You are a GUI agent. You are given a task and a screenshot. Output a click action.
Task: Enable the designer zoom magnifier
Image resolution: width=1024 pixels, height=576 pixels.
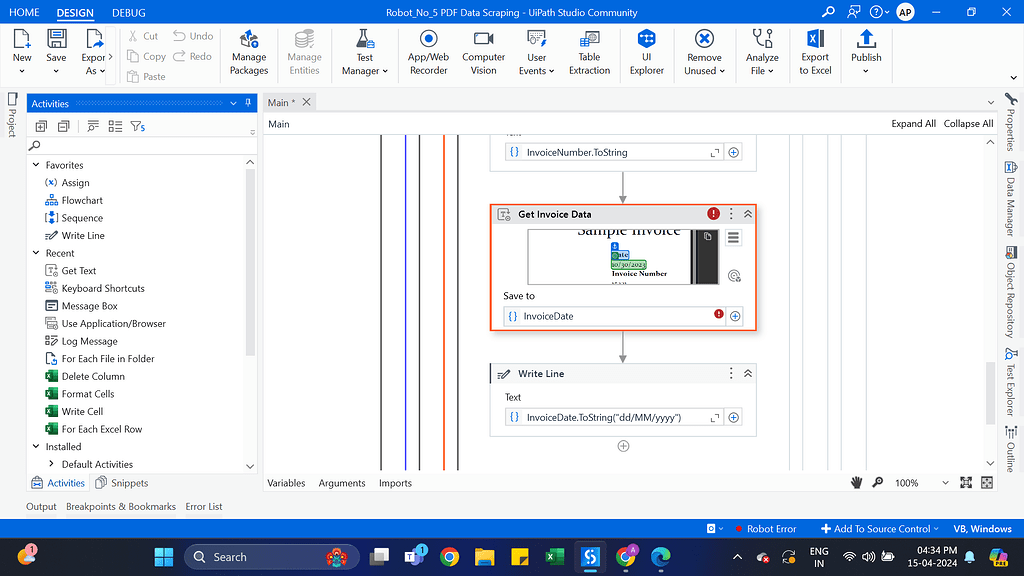click(x=877, y=482)
